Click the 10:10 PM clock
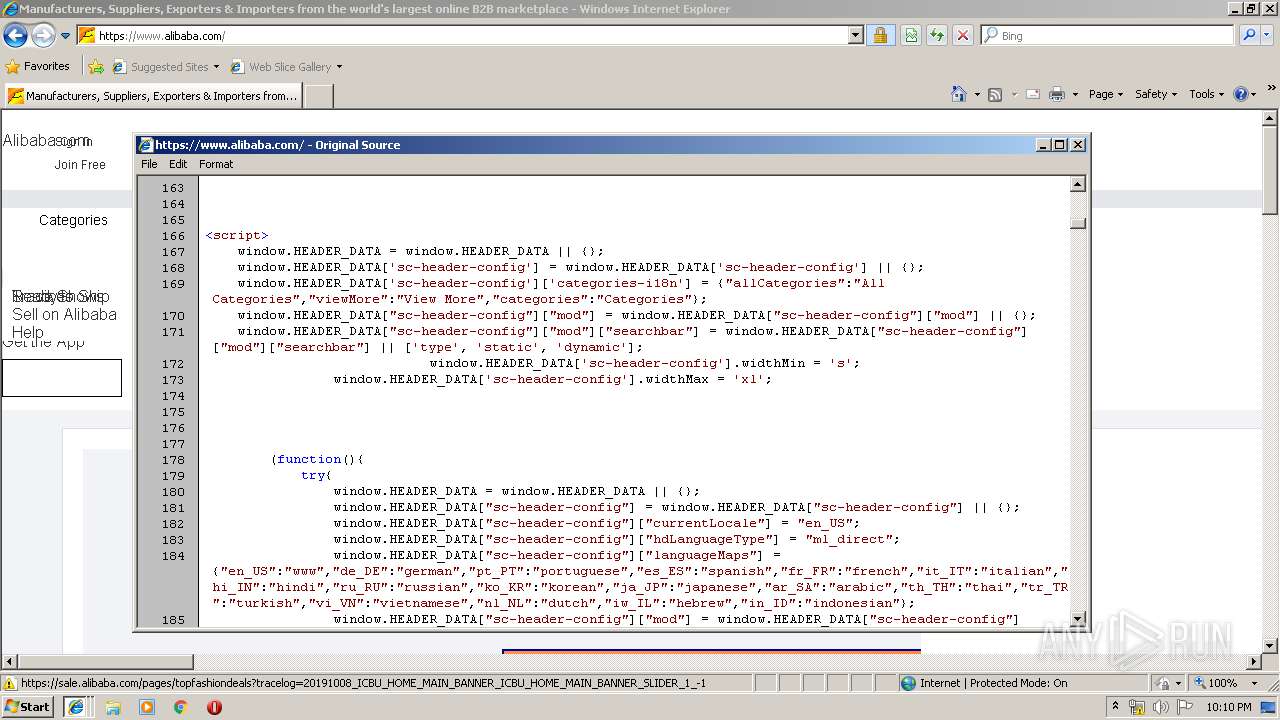This screenshot has width=1280, height=720. coord(1229,707)
